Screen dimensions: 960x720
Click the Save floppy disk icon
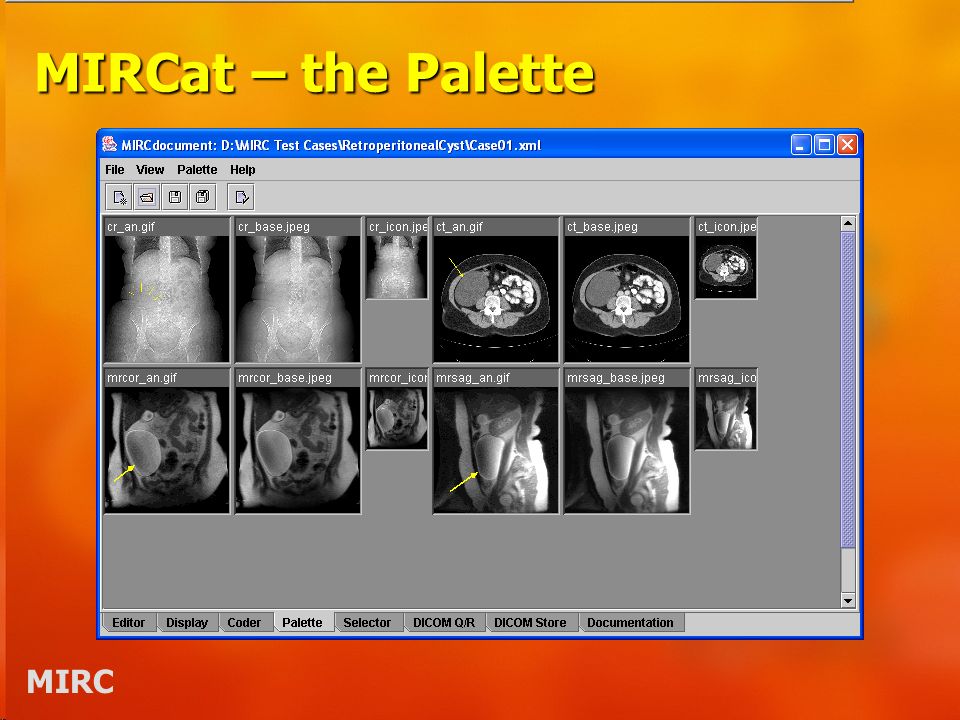pyautogui.click(x=174, y=197)
